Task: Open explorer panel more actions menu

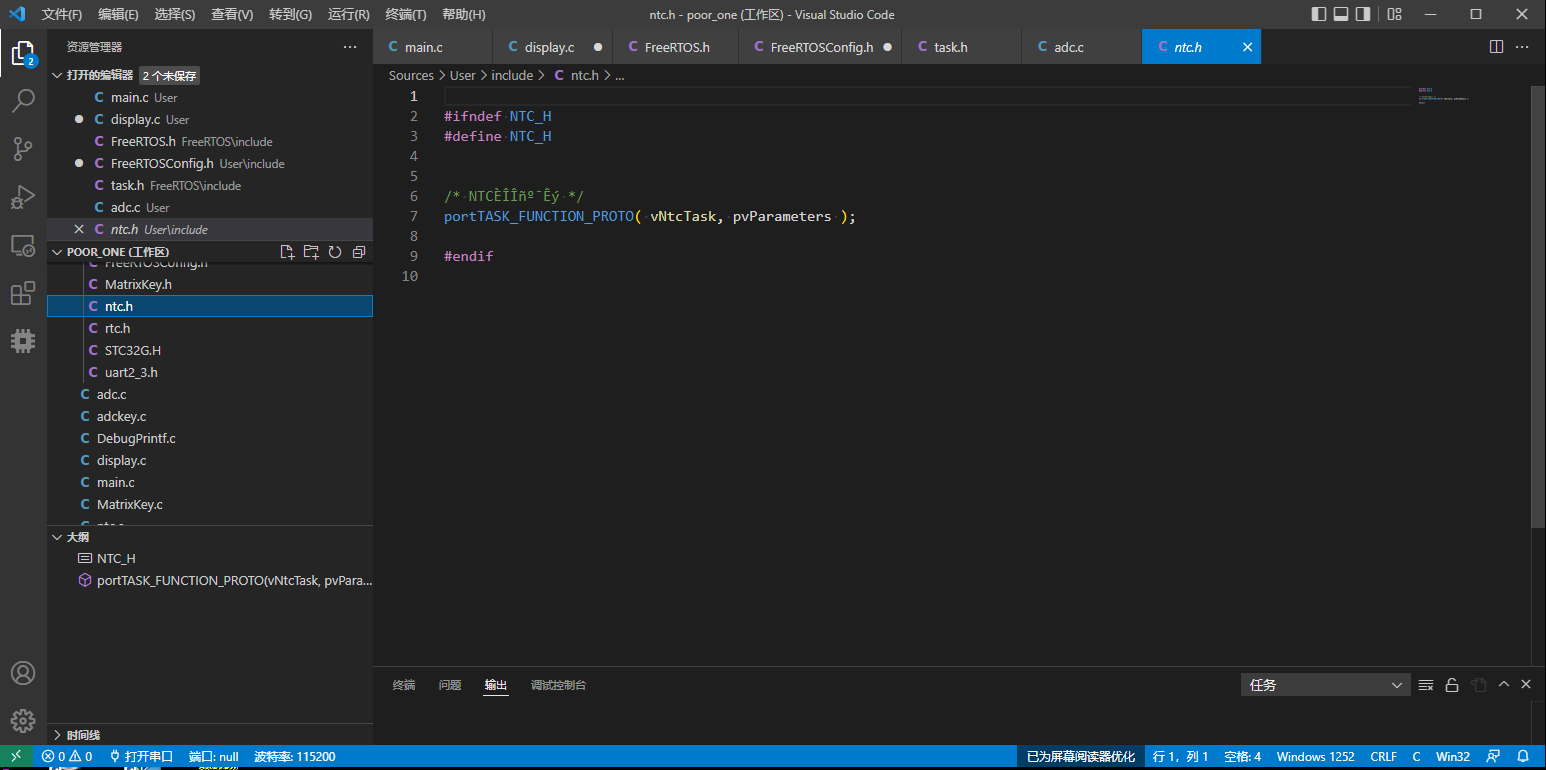Action: pos(350,47)
